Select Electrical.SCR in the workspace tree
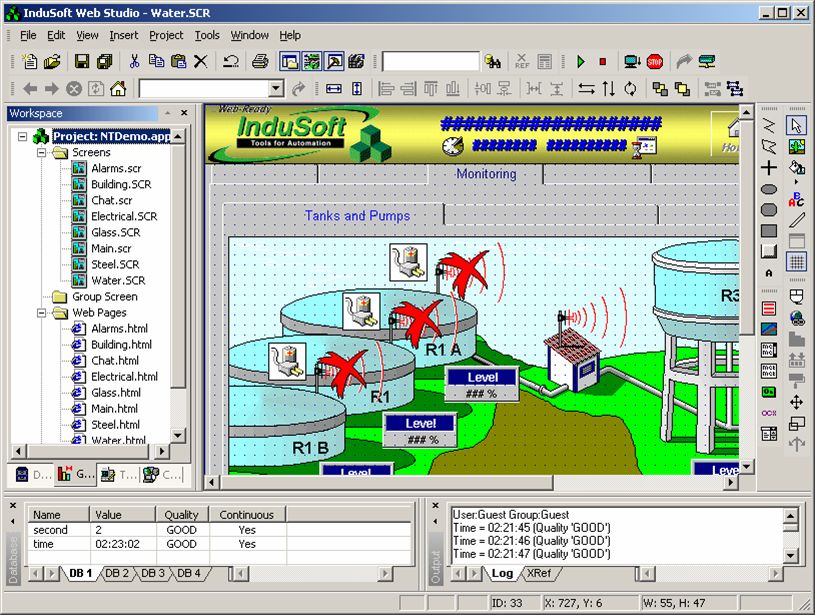The image size is (815, 615). click(x=124, y=216)
